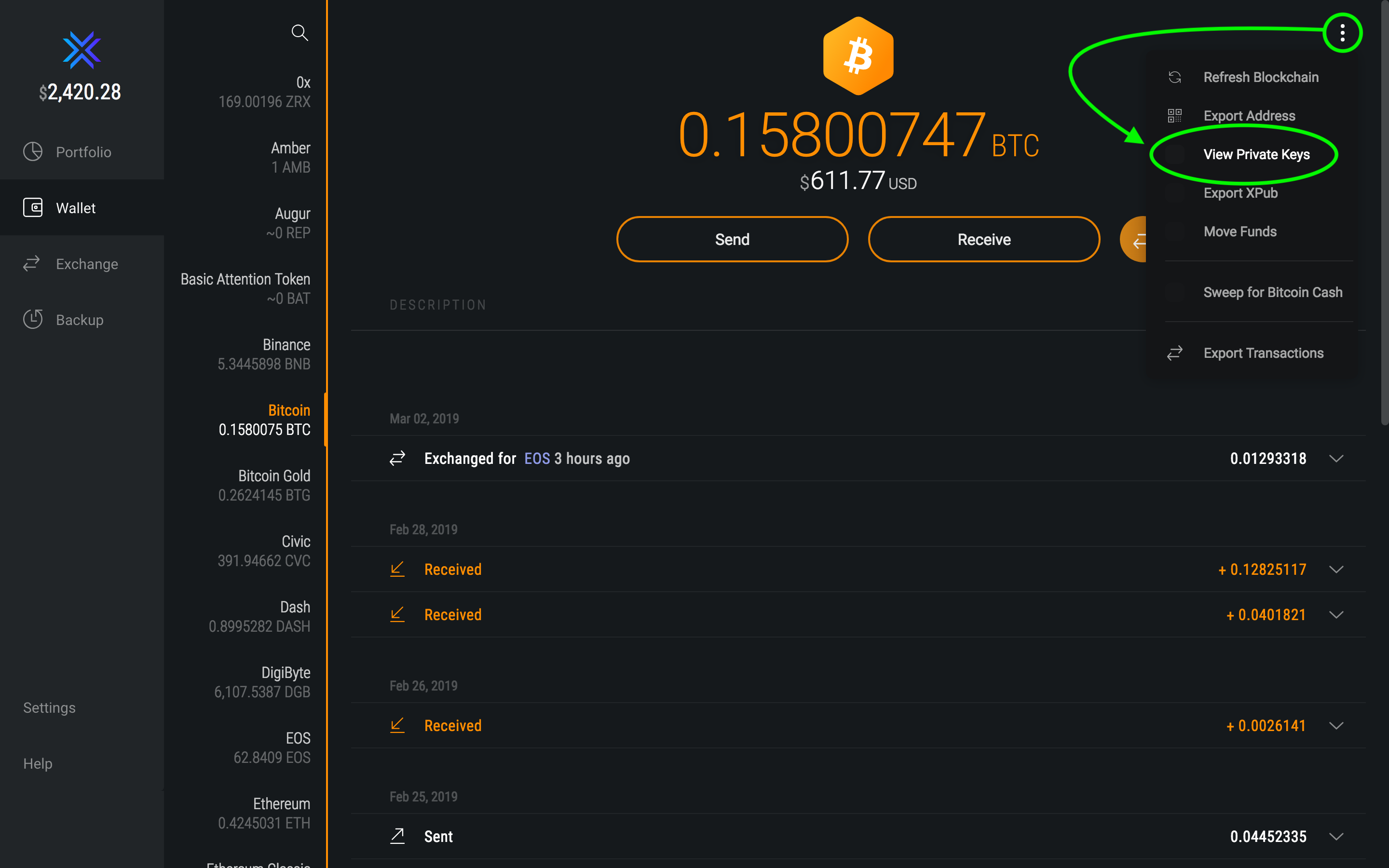The image size is (1389, 868).
Task: Open the three-dot options menu
Action: point(1342,33)
